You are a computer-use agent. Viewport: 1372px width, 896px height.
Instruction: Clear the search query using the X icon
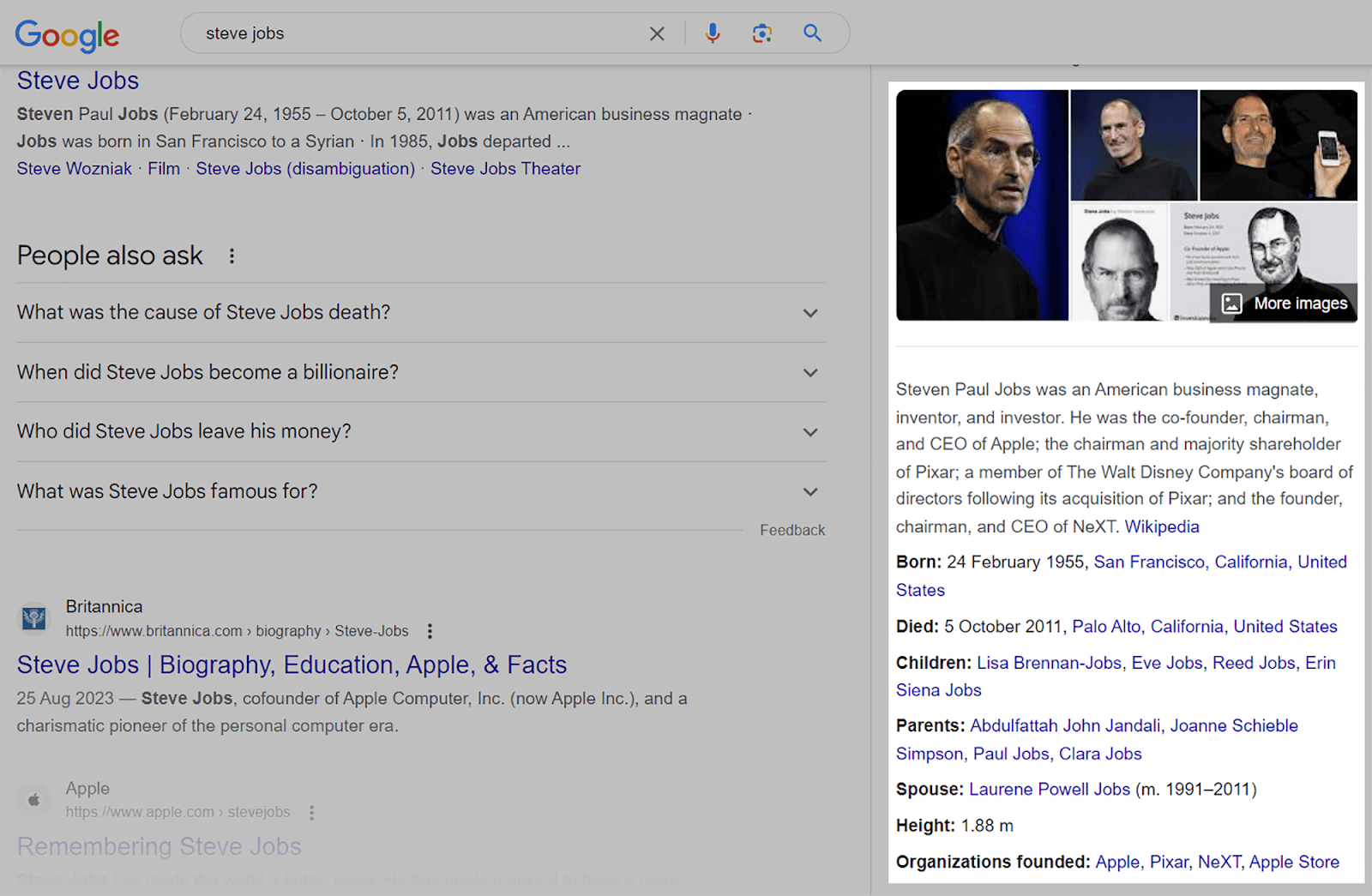pos(657,33)
